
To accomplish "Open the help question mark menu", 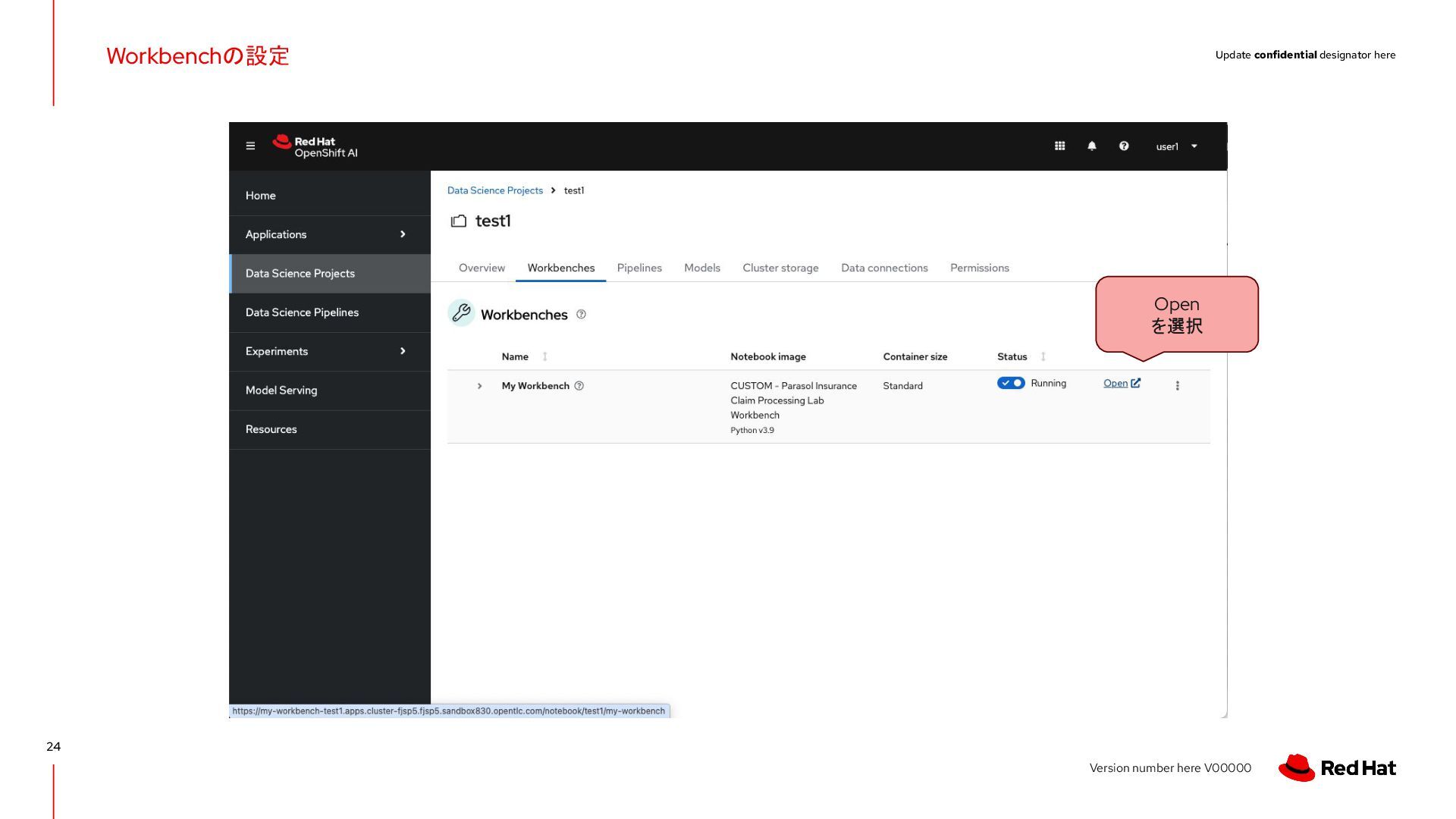I will (x=1123, y=146).
